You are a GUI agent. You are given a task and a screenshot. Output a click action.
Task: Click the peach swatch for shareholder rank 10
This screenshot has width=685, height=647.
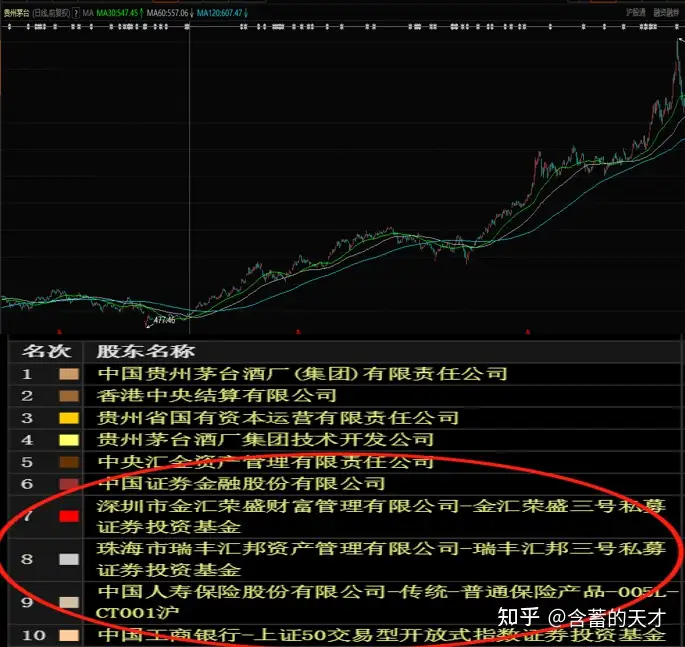click(69, 635)
